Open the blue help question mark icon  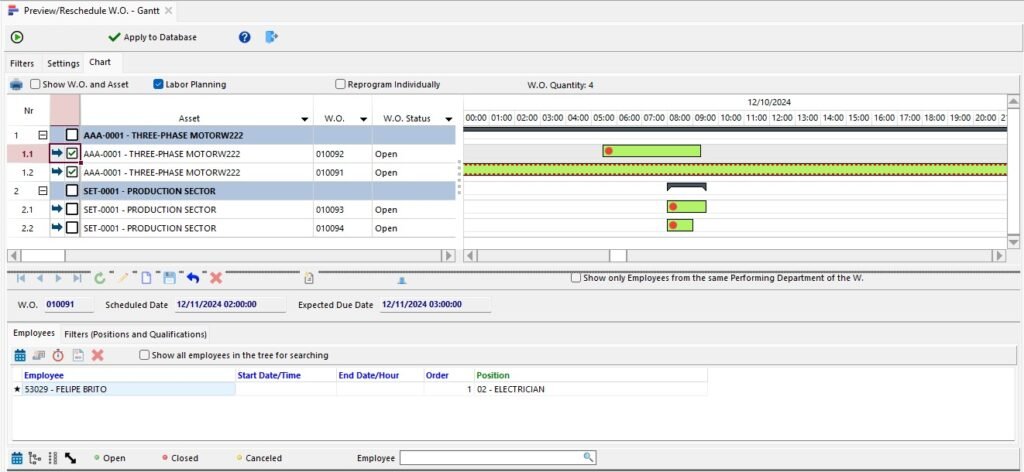click(x=244, y=37)
